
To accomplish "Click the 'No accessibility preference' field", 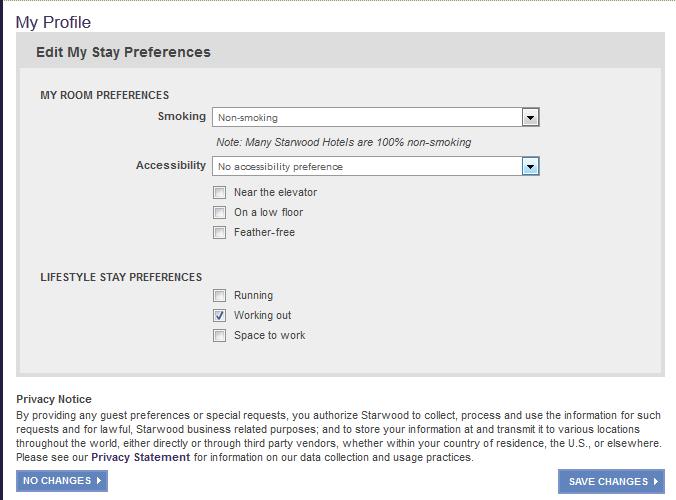I will (x=367, y=166).
